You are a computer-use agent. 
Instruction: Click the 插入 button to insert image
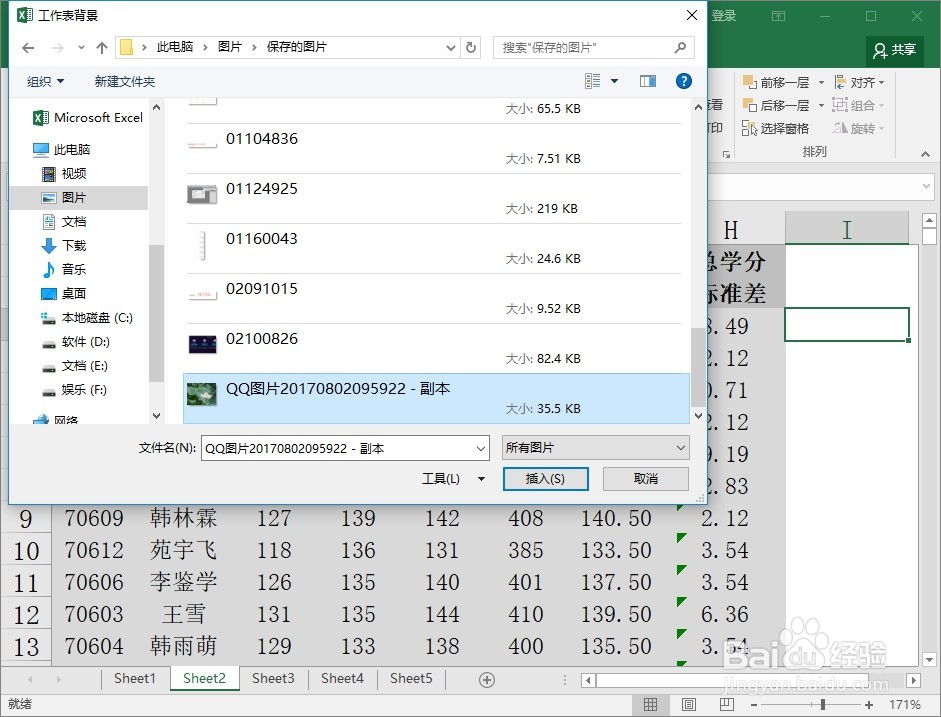coord(545,479)
